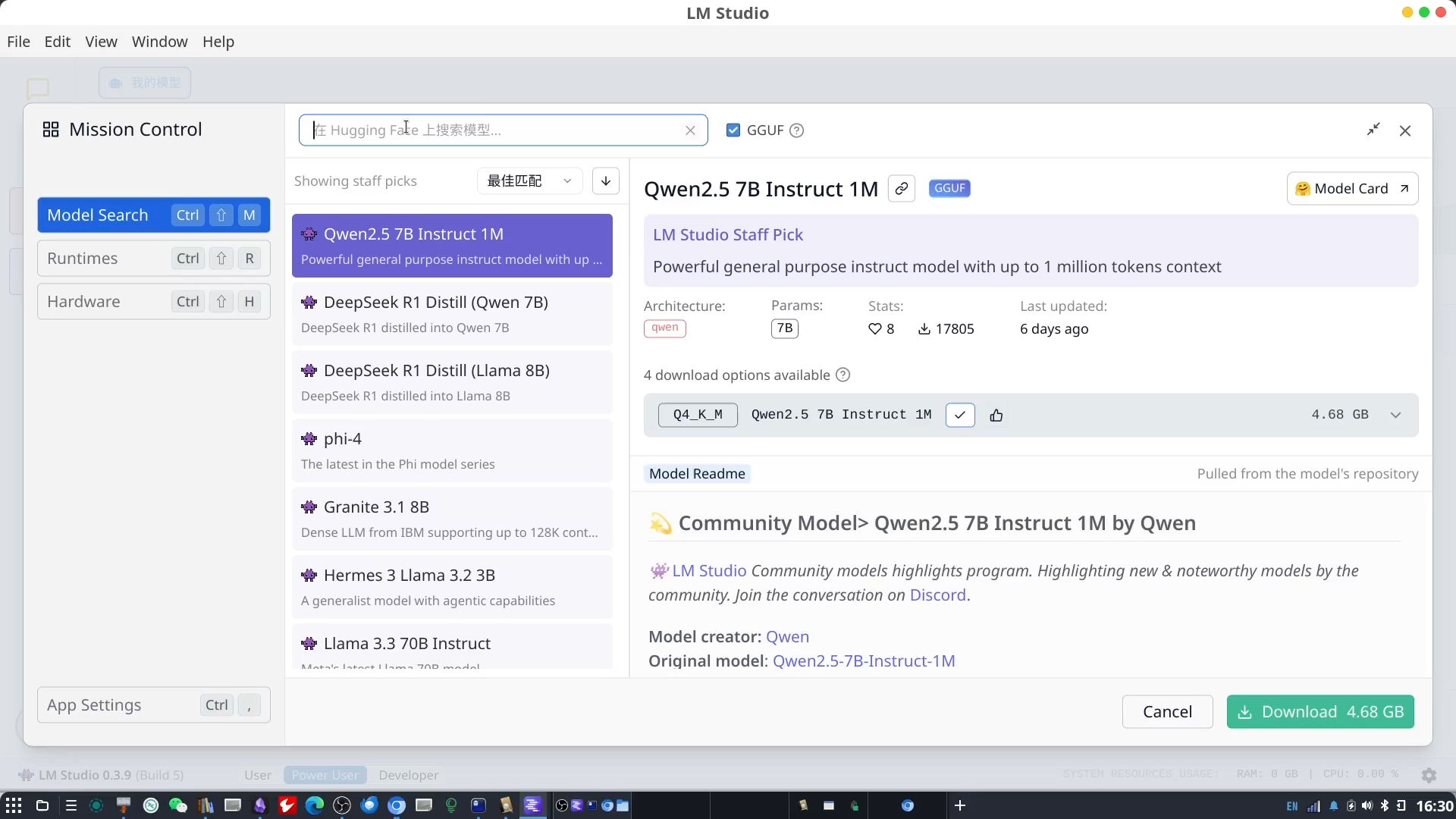The height and width of the screenshot is (819, 1456).
Task: Expand the Q4_K_M download option chevron
Action: click(1395, 415)
